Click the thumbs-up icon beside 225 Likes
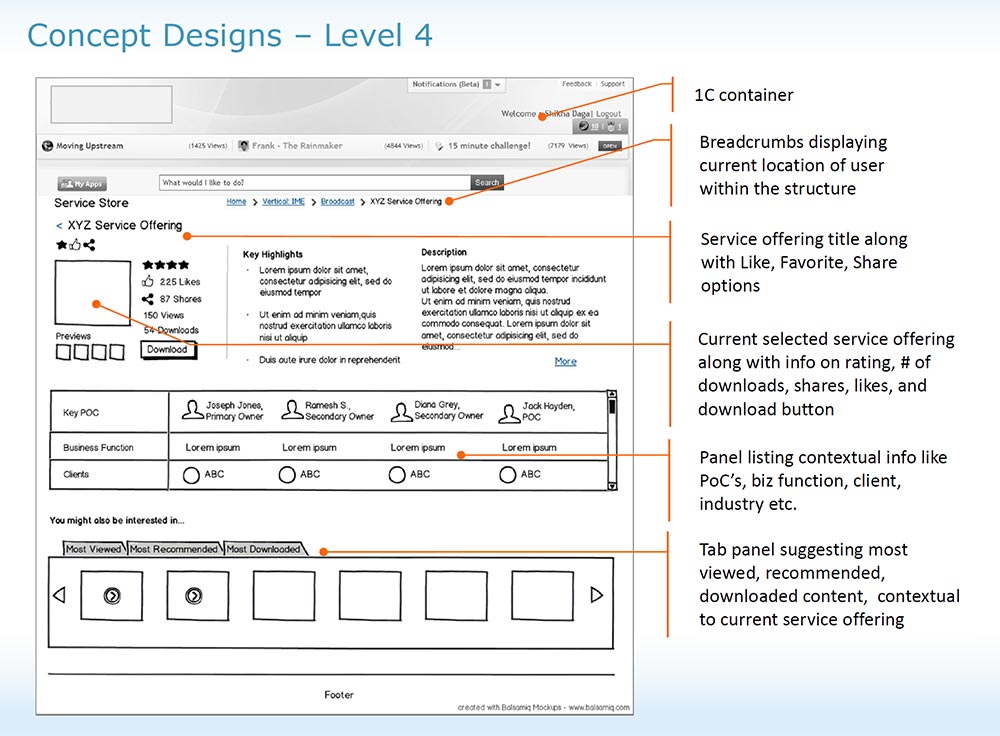Image resolution: width=1000 pixels, height=736 pixels. [x=148, y=281]
